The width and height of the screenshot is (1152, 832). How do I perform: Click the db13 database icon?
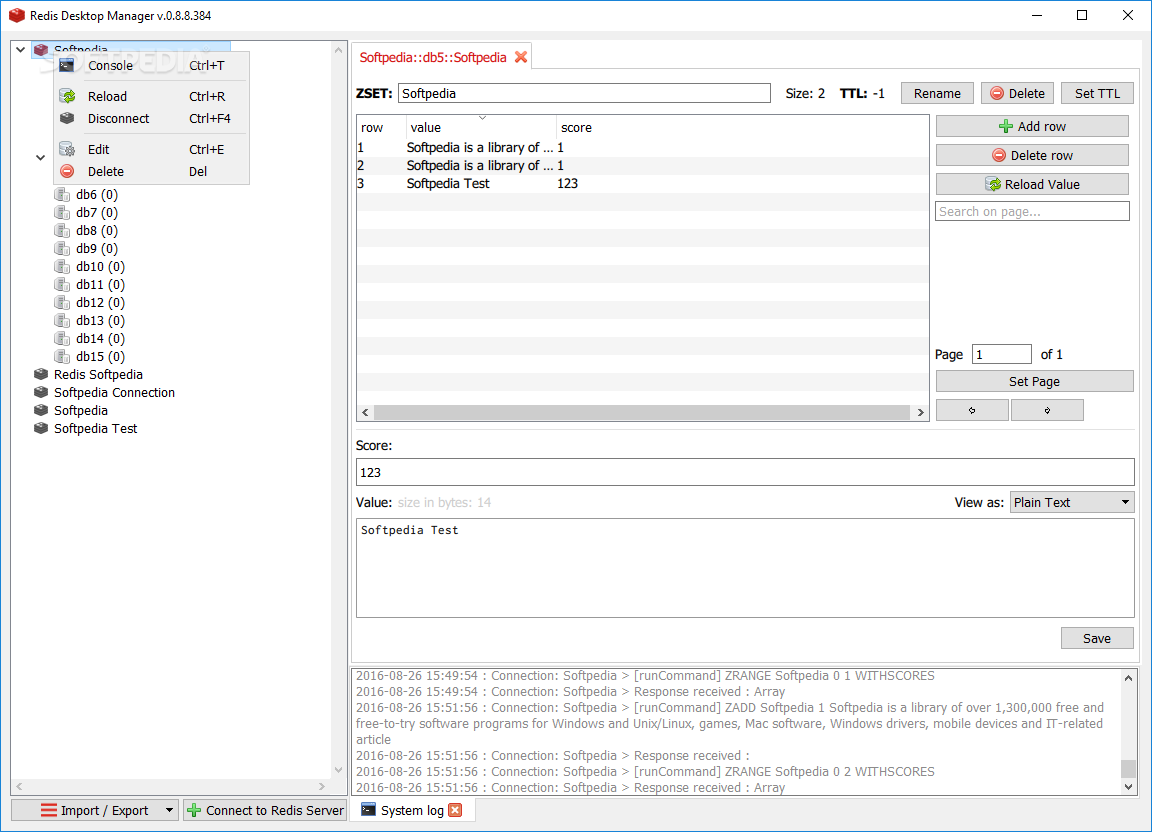pyautogui.click(x=62, y=320)
